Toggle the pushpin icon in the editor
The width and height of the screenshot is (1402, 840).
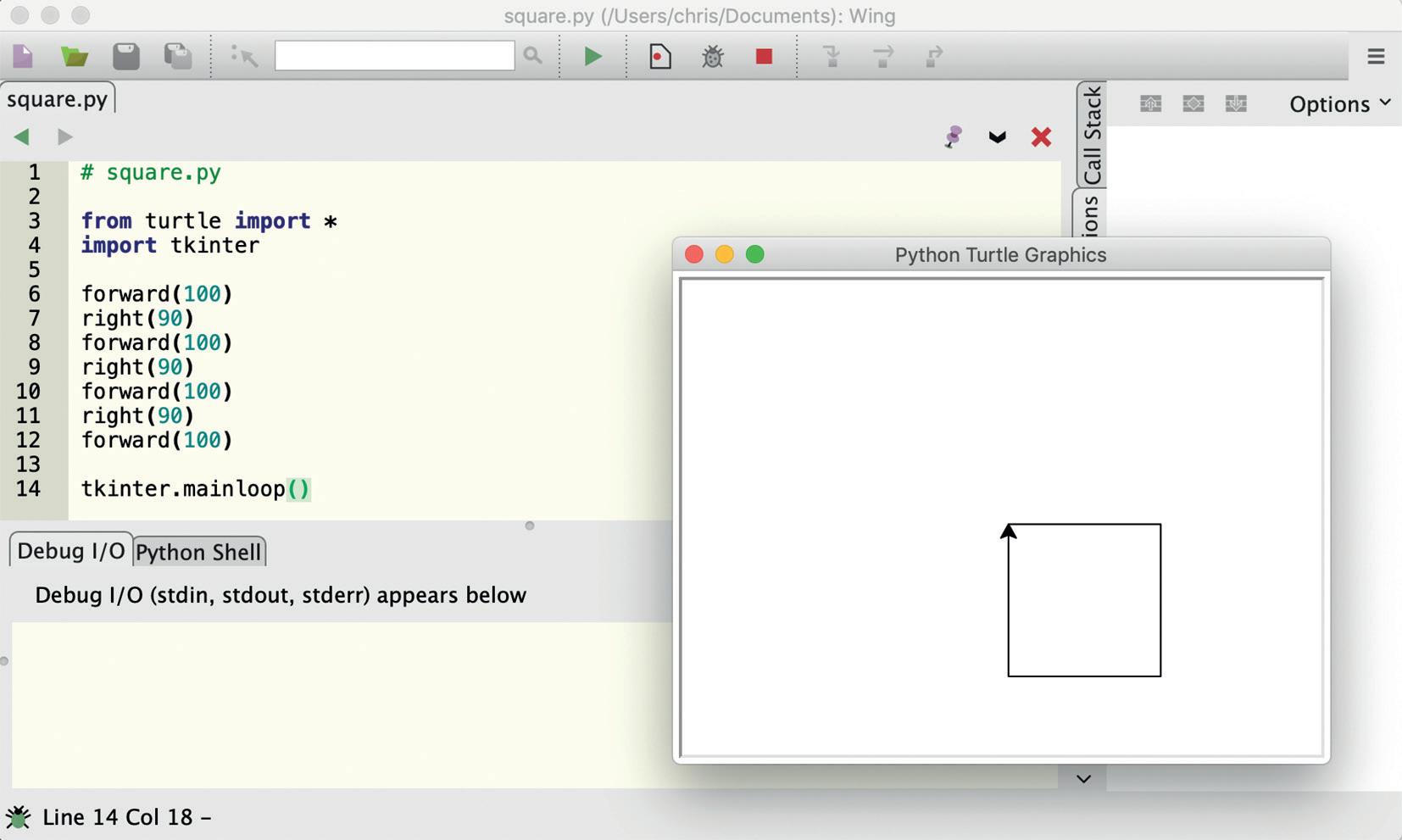pyautogui.click(x=953, y=136)
